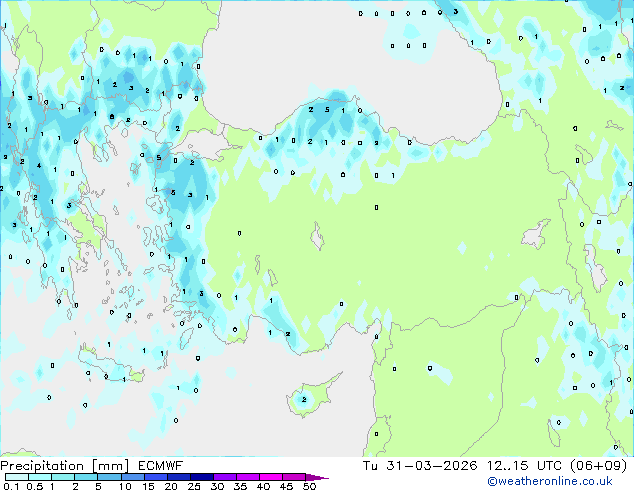Click the 'Precipitation [mm]' title text
The height and width of the screenshot is (490, 634).
point(64,466)
